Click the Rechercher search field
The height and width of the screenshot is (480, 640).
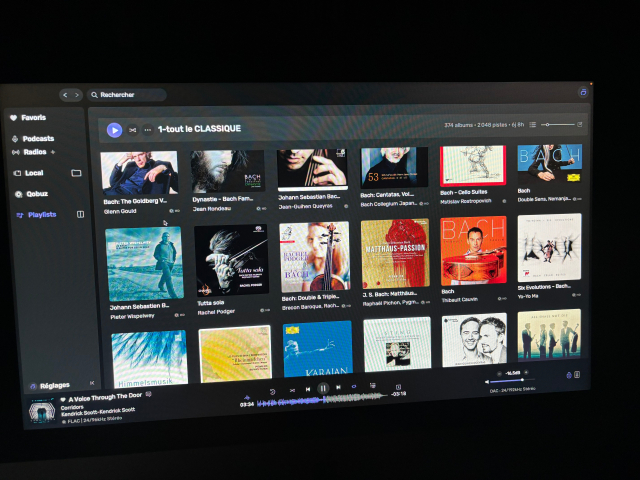127,95
